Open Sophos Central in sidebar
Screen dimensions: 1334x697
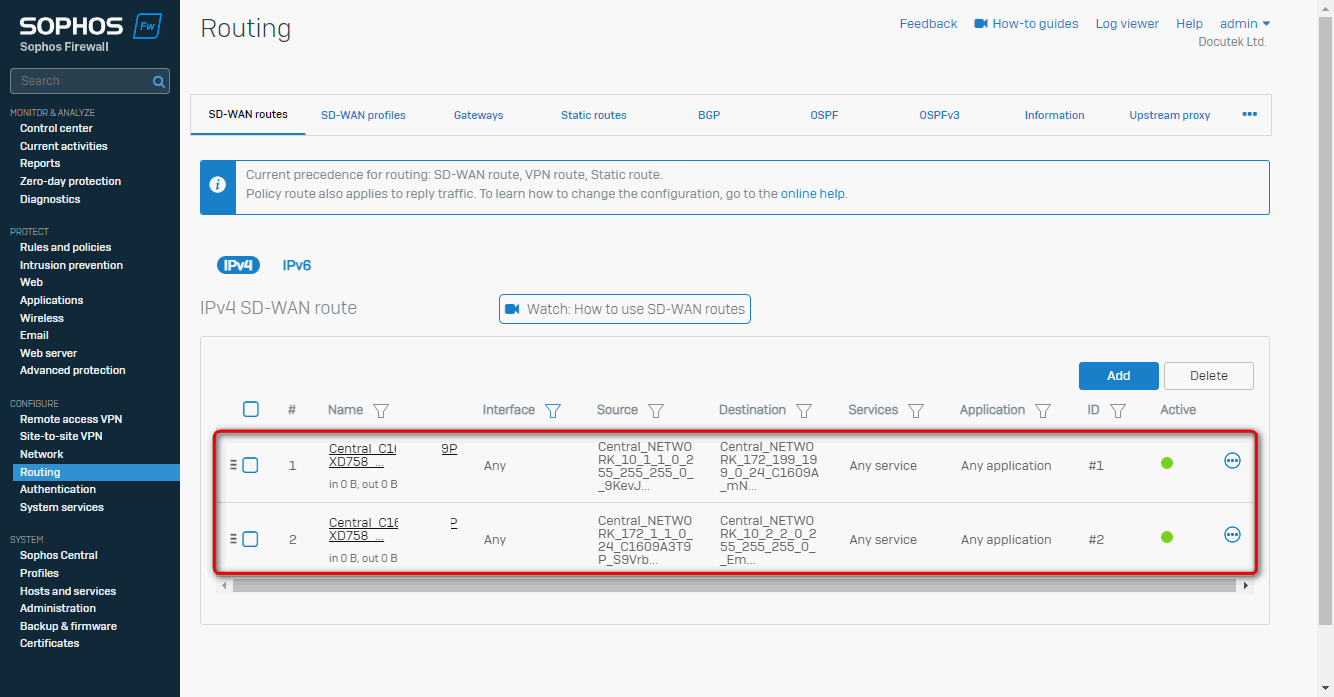click(x=59, y=555)
